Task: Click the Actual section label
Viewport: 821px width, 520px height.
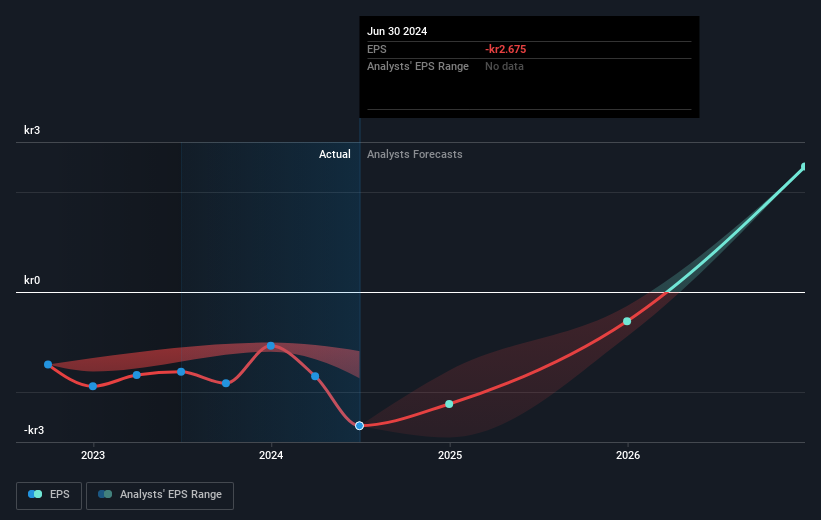Action: [x=335, y=154]
